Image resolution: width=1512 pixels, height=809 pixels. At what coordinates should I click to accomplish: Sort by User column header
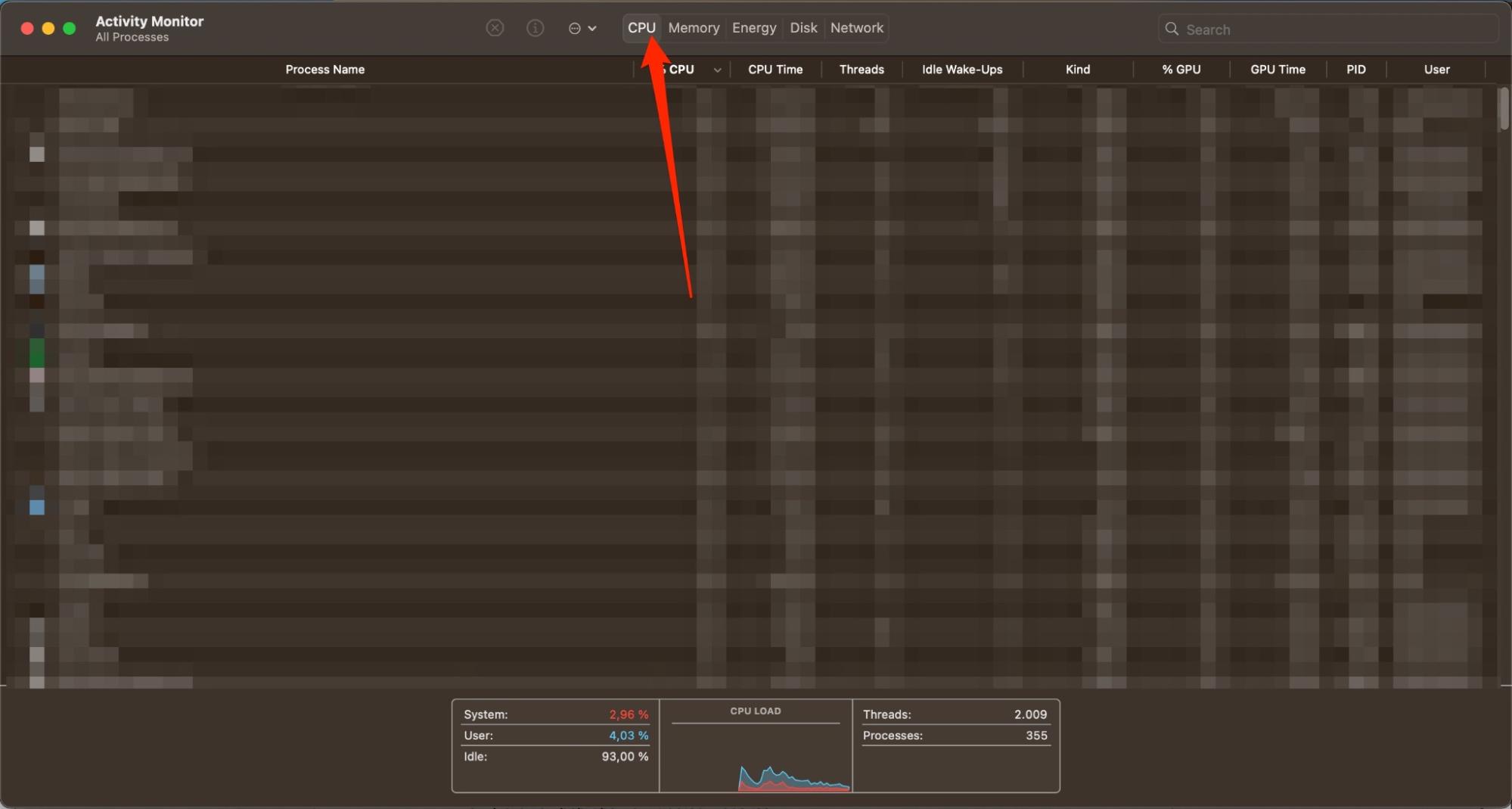1437,70
